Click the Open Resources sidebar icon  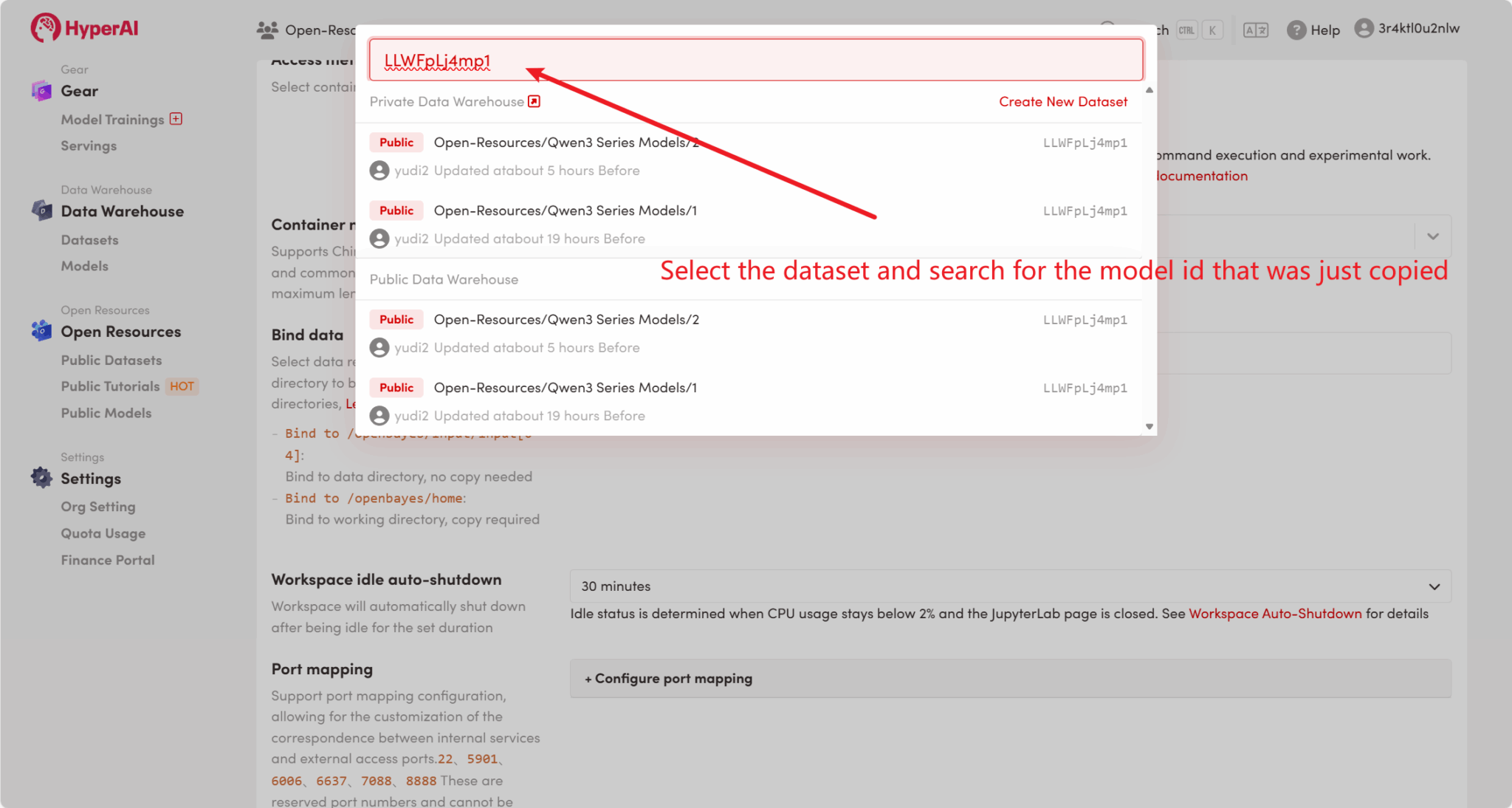click(41, 331)
